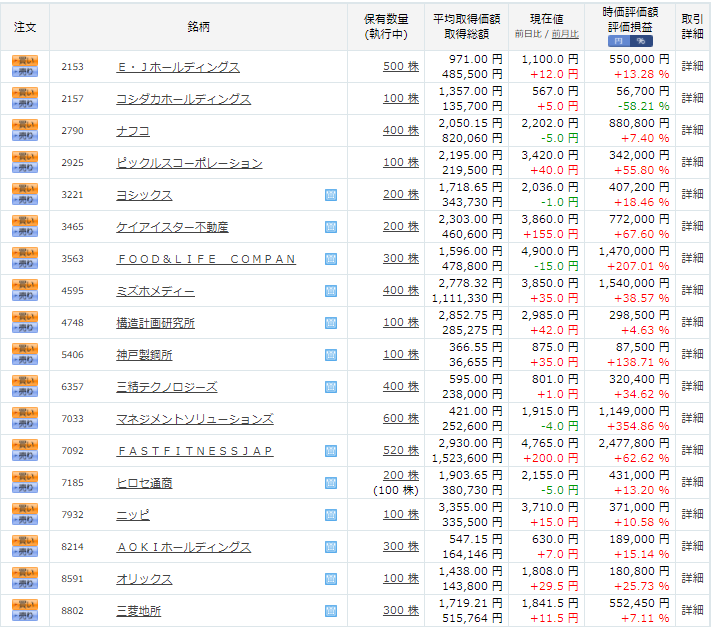Click the 注文 column header

[25, 27]
